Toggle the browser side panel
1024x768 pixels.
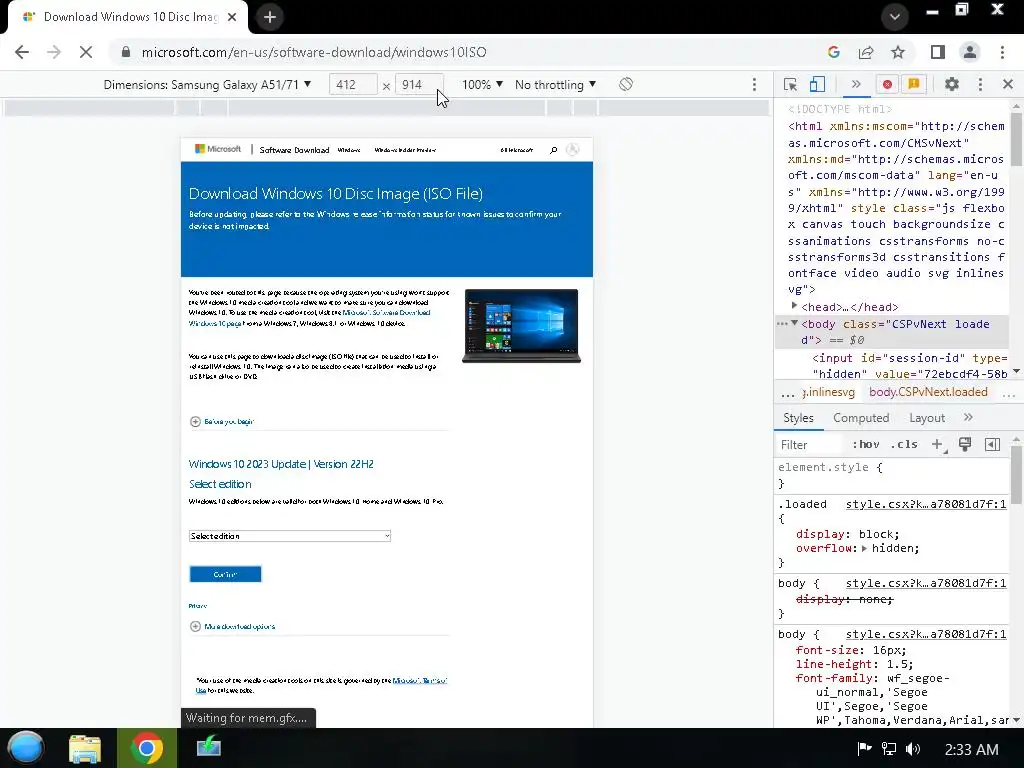pyautogui.click(x=938, y=52)
